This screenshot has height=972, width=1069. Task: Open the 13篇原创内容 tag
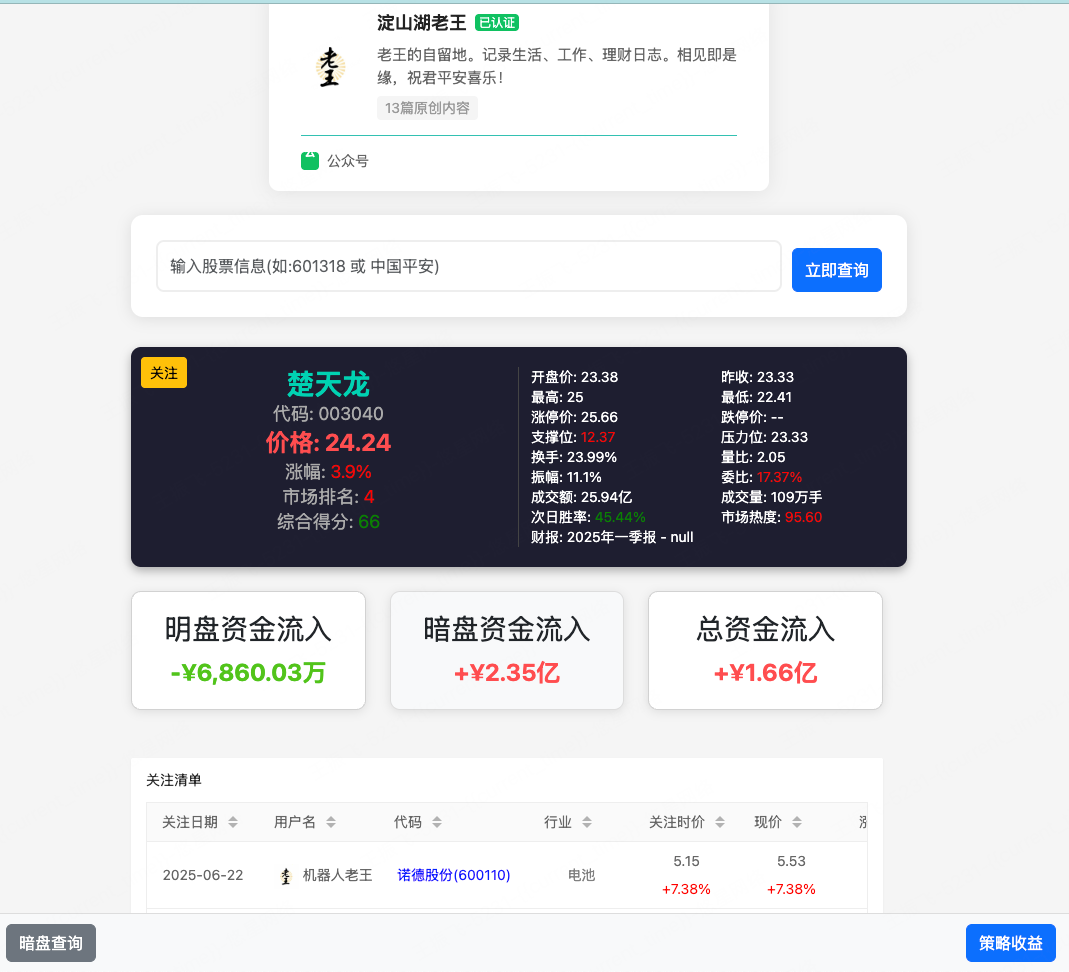427,108
